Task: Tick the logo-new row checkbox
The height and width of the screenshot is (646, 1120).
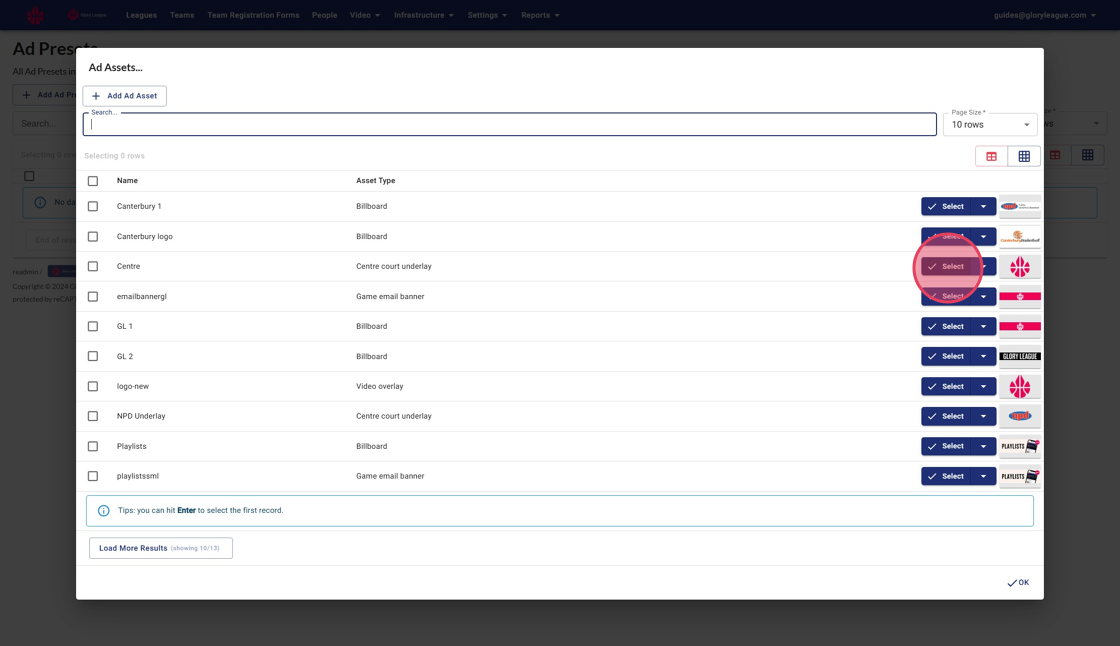Action: tap(93, 387)
